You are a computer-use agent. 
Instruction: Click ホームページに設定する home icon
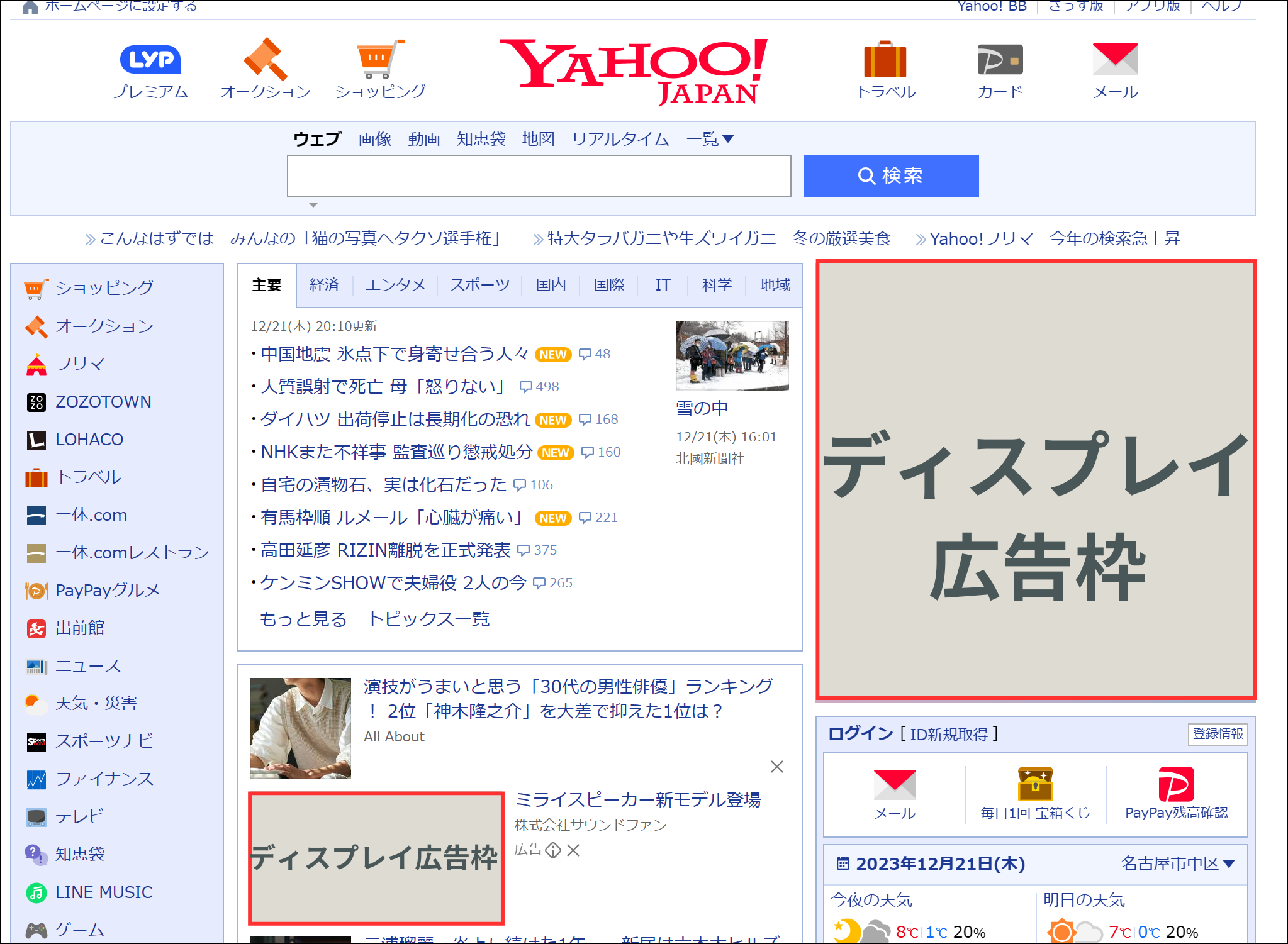tap(30, 8)
